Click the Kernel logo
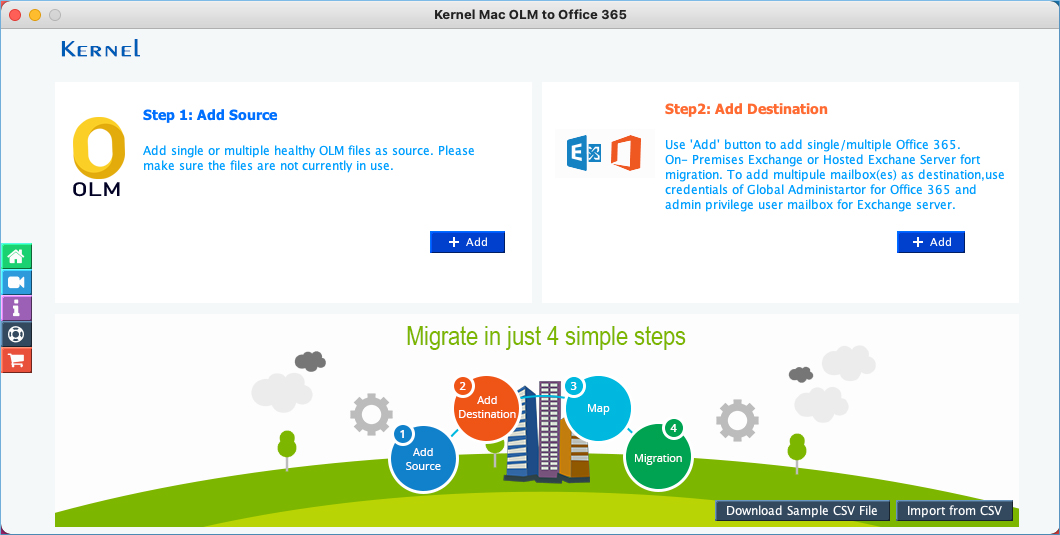The width and height of the screenshot is (1060, 535). 101,49
